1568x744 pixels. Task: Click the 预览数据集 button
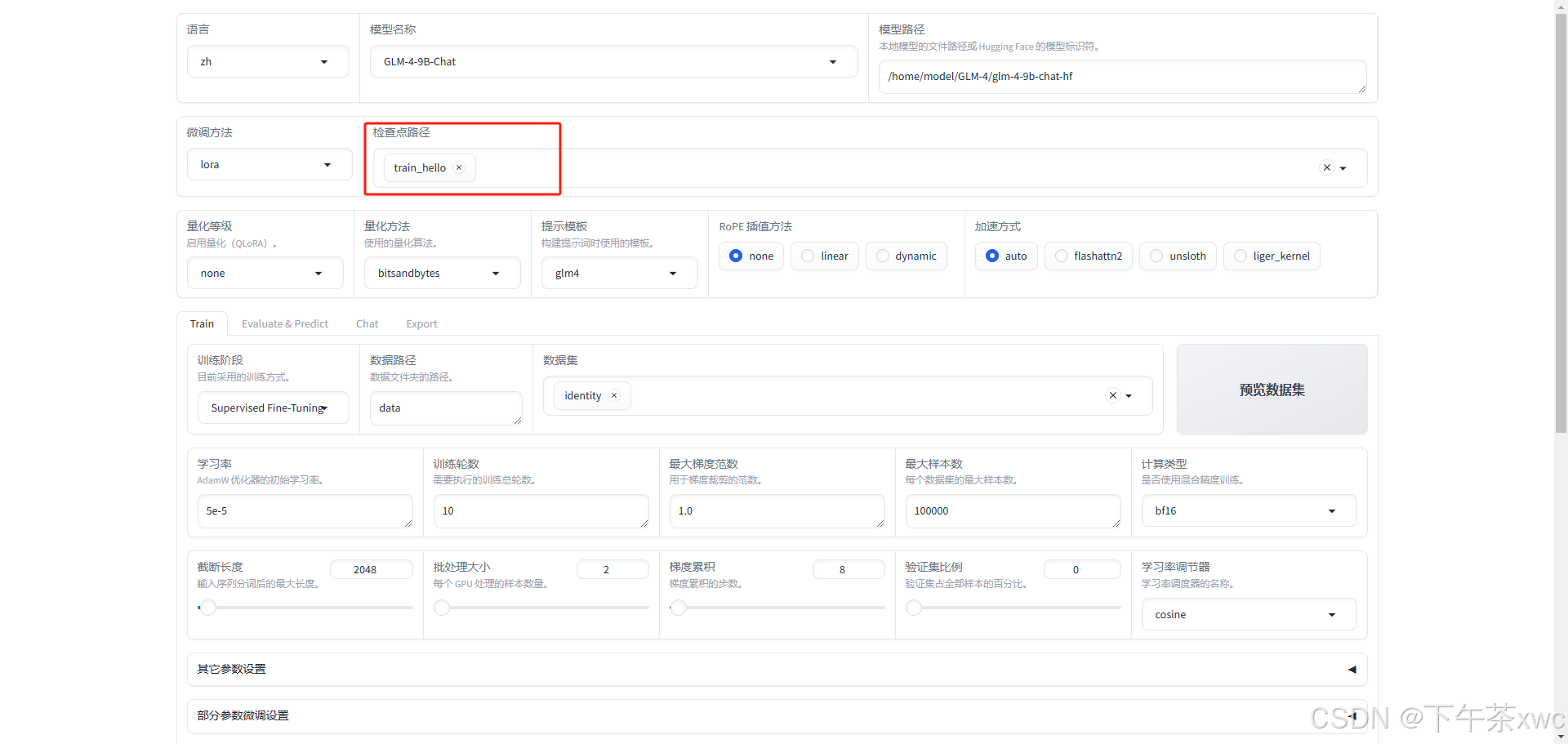point(1271,390)
